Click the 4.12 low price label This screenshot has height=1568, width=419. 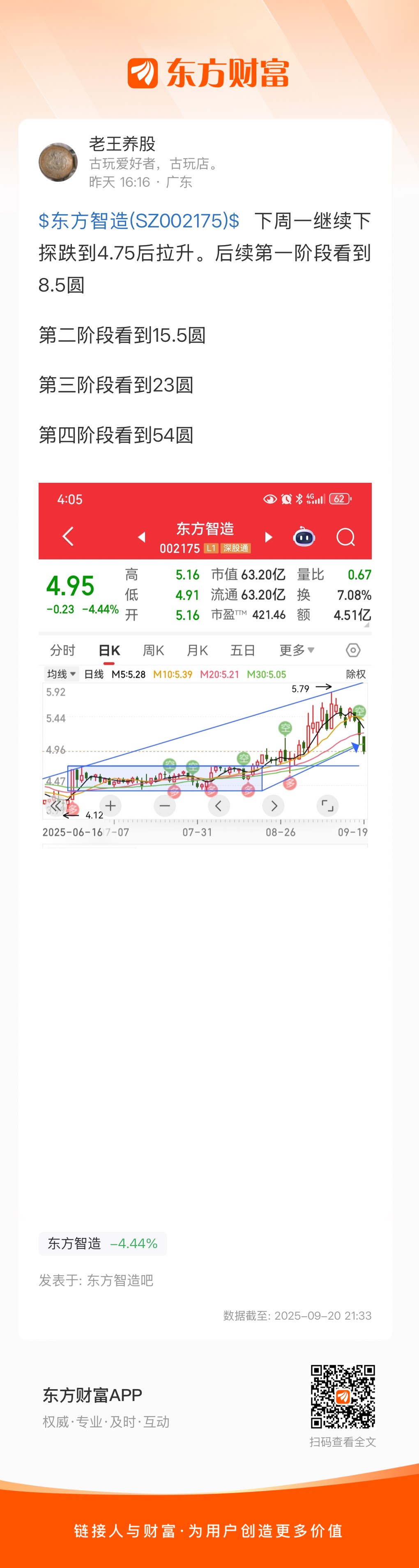(94, 815)
